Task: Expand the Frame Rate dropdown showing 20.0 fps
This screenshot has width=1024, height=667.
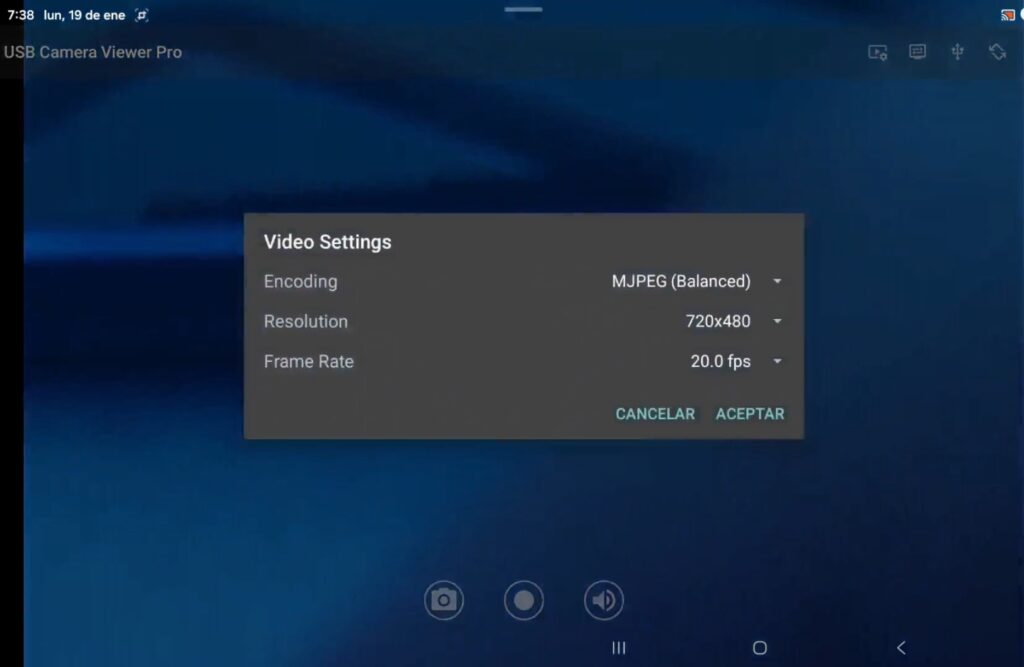Action: point(735,362)
